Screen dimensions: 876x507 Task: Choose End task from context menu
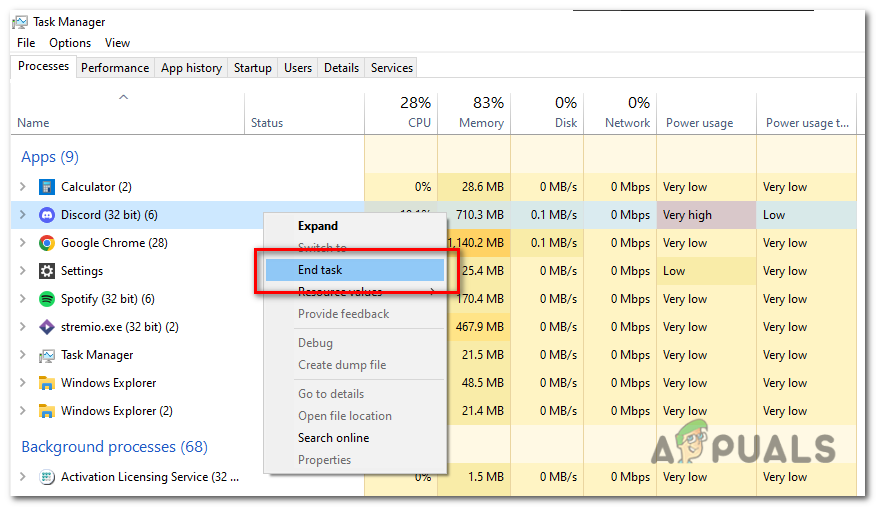[320, 270]
